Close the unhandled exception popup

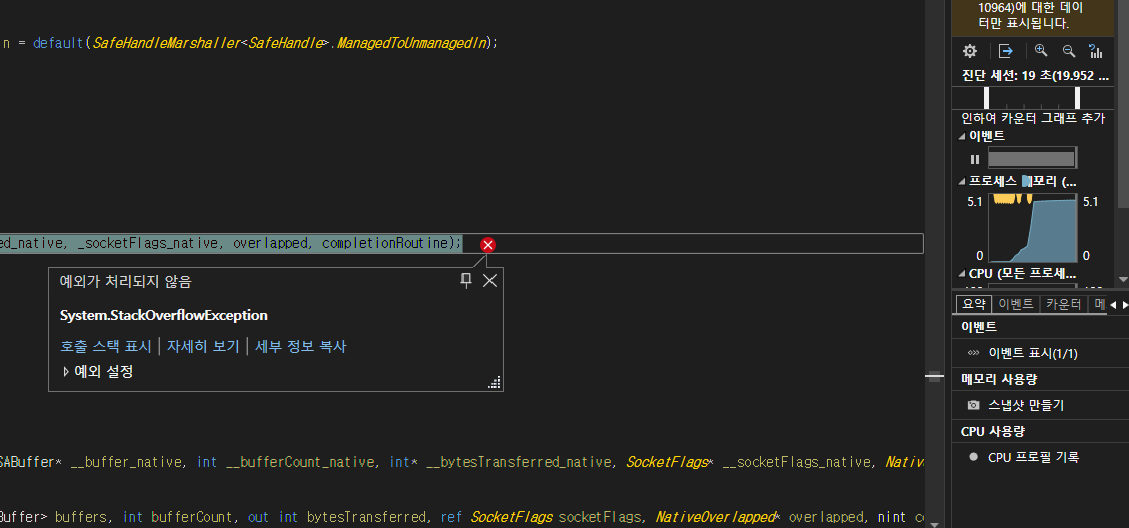490,281
